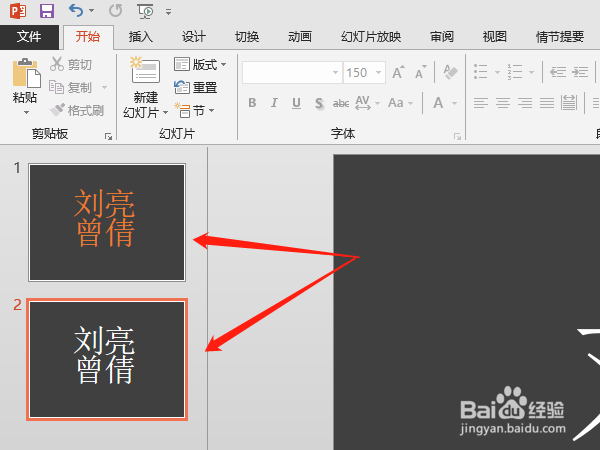The image size is (600, 450).
Task: Open the numbering style dropdown arrow
Action: pos(531,72)
